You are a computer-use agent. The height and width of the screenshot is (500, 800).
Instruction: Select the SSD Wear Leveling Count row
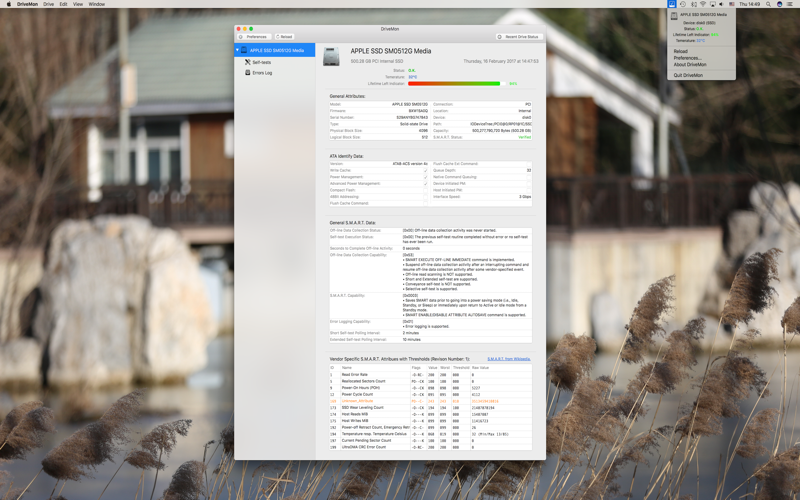click(x=430, y=408)
